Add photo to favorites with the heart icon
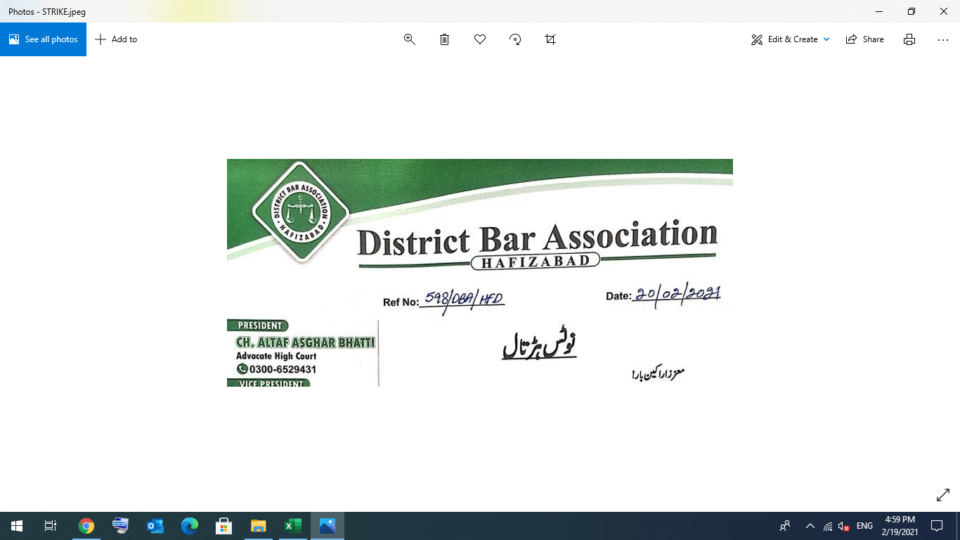Image resolution: width=960 pixels, height=540 pixels. [480, 39]
